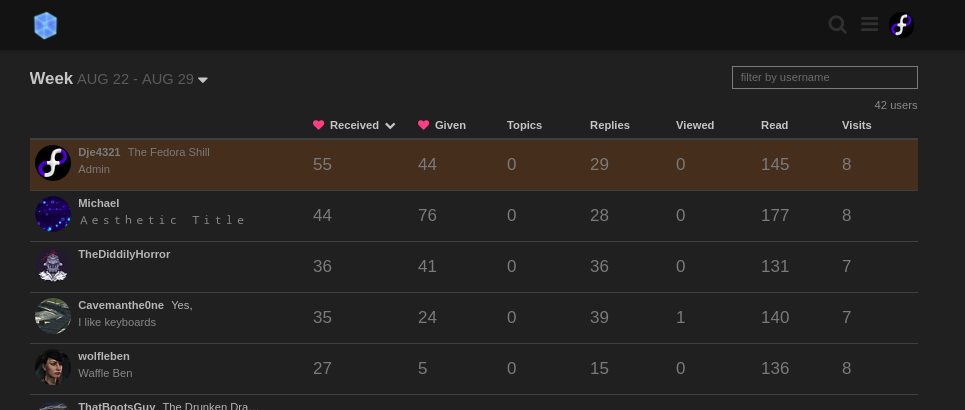Sort by Received likes column

coord(354,125)
